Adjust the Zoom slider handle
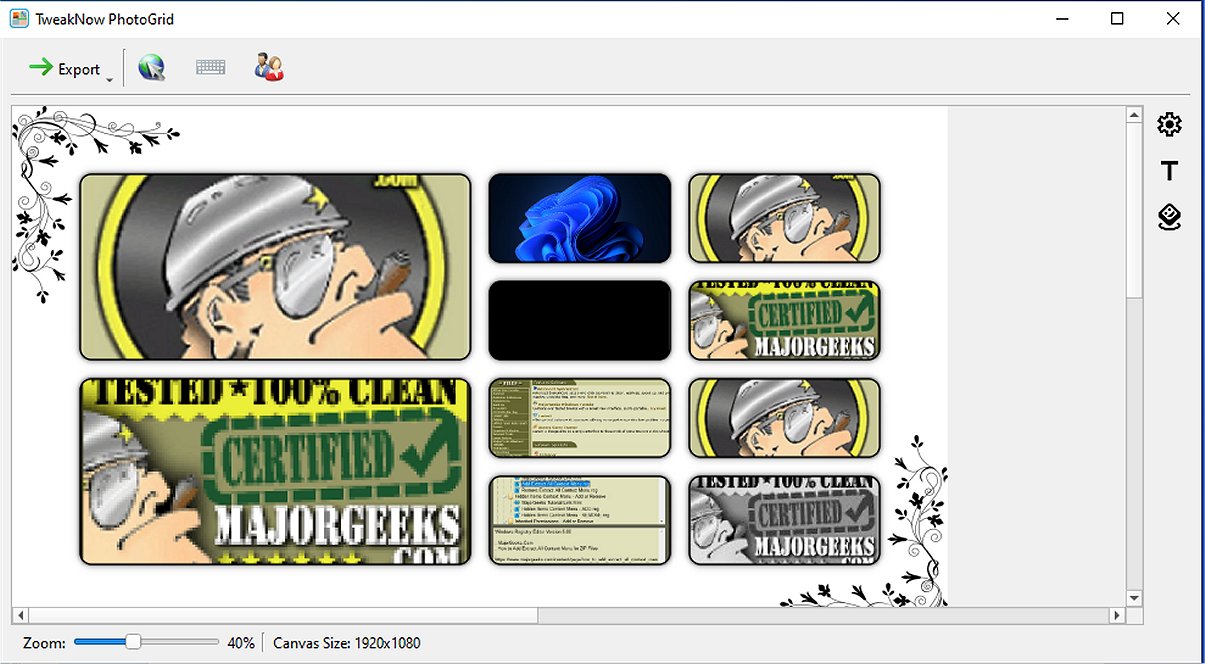This screenshot has height=664, width=1205. click(133, 642)
